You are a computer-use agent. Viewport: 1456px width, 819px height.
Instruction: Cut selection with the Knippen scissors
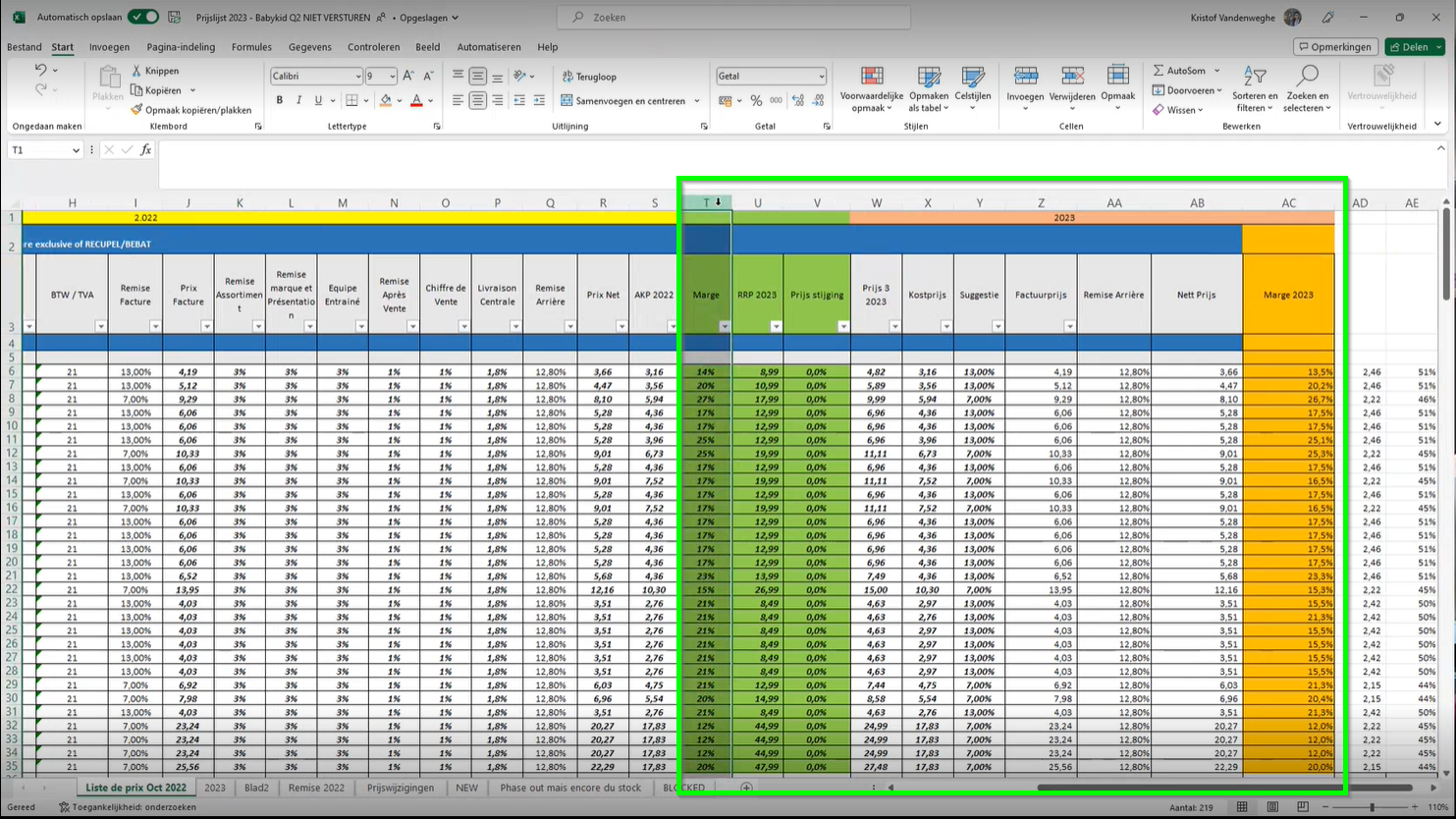click(154, 71)
